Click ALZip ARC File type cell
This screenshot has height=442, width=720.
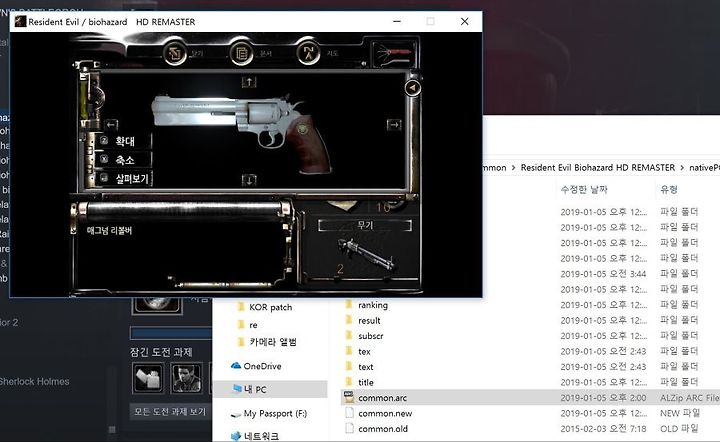[690, 398]
